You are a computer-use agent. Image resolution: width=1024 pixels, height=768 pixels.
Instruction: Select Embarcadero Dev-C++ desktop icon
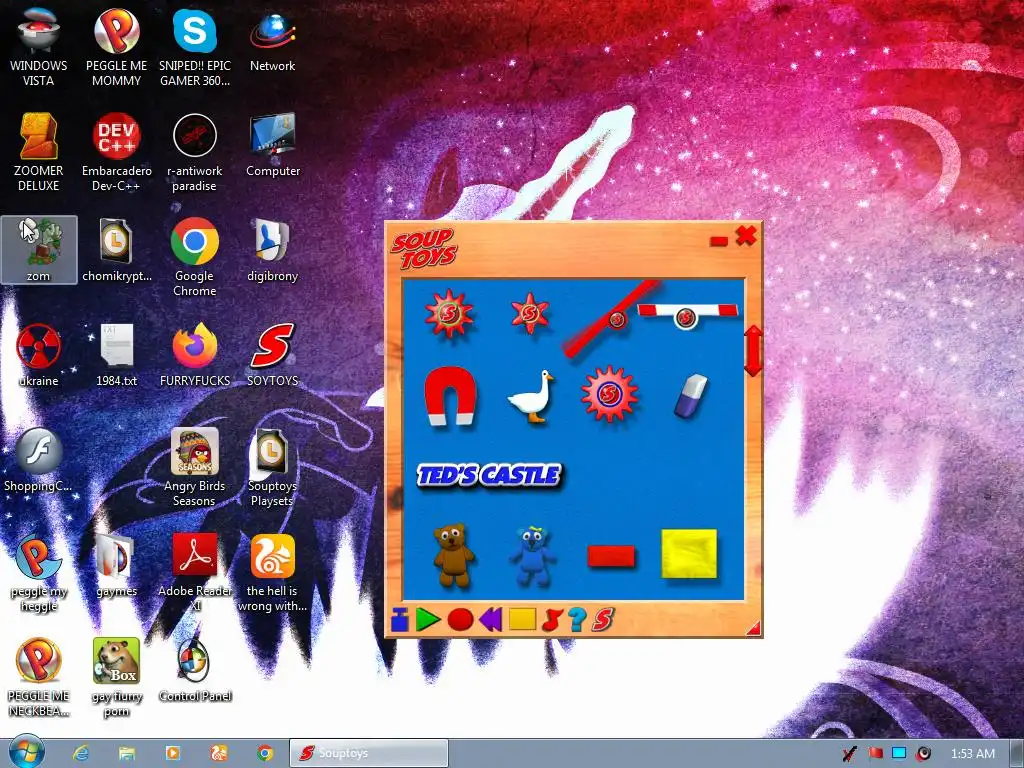tap(116, 153)
